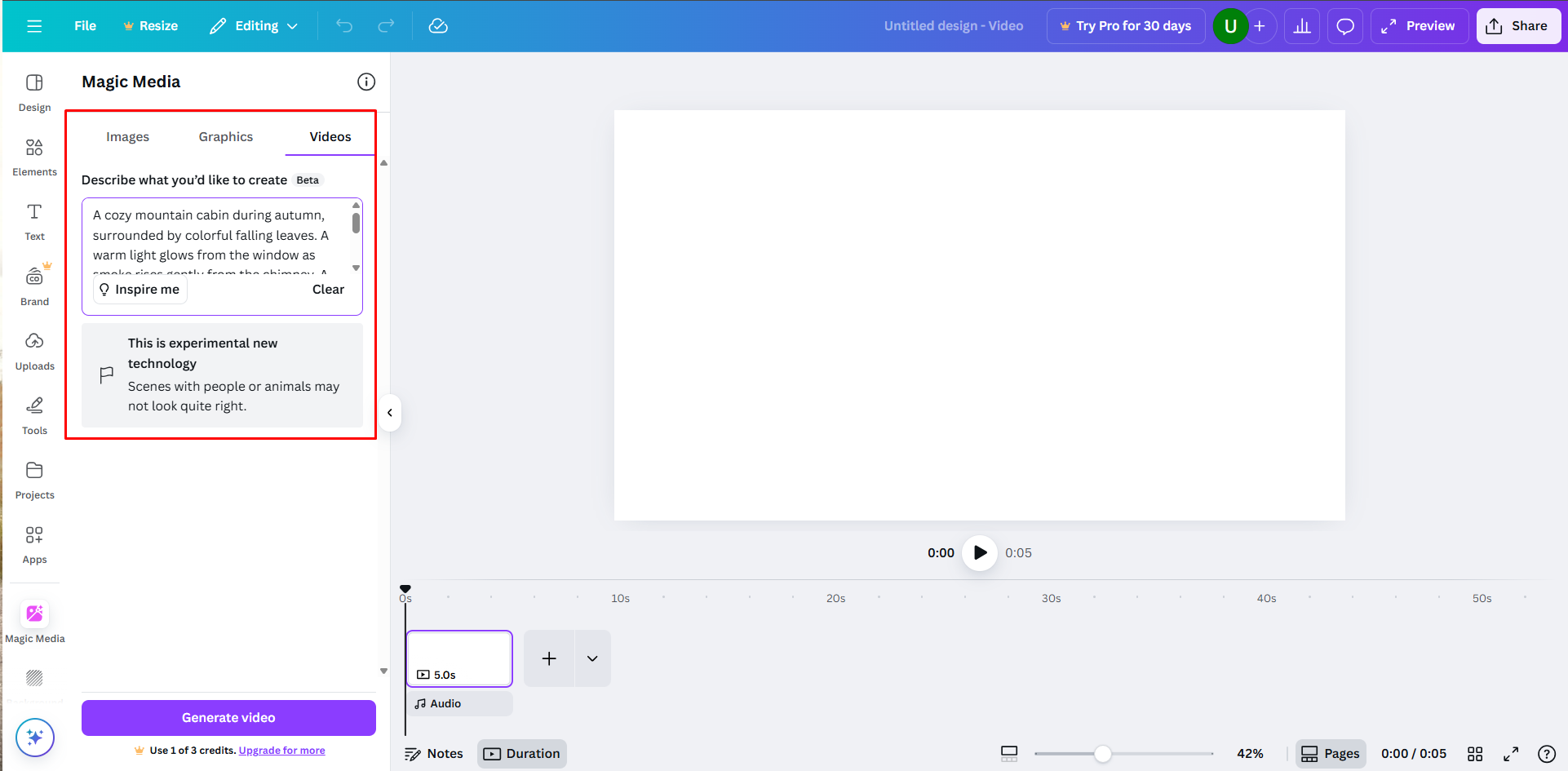The width and height of the screenshot is (1568, 771).
Task: Select the Text sidebar icon
Action: (x=34, y=220)
